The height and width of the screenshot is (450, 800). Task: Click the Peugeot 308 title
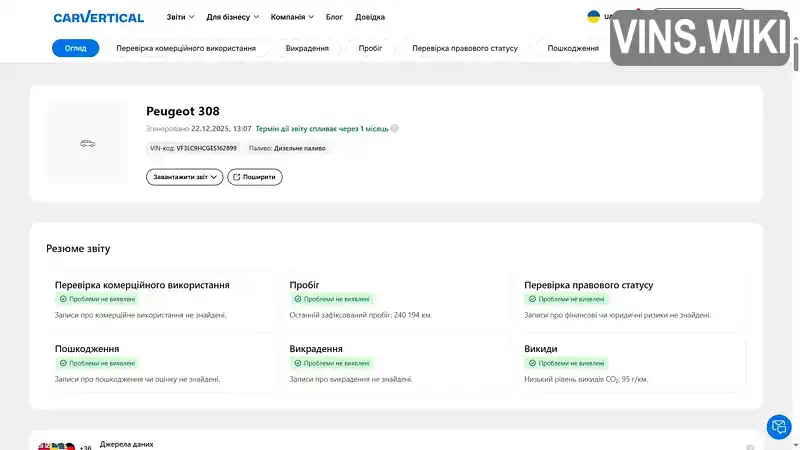tap(183, 111)
